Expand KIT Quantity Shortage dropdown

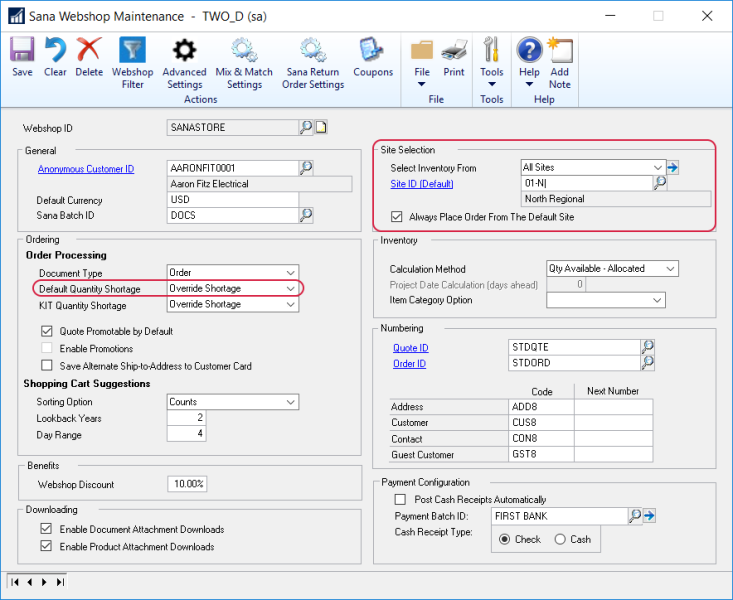tap(290, 304)
